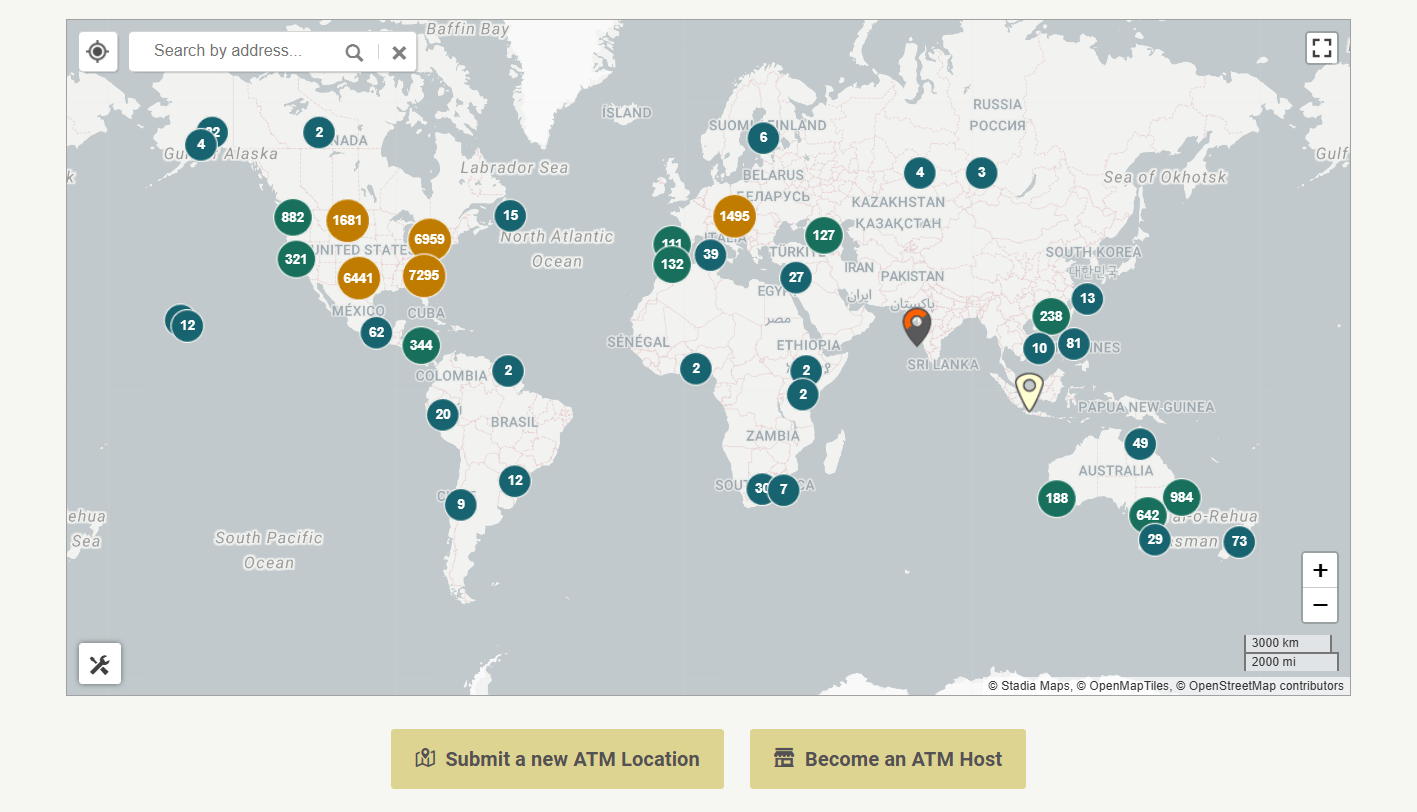This screenshot has width=1417, height=812.
Task: Select the pale yellow pin near Indonesia
Action: (1029, 390)
